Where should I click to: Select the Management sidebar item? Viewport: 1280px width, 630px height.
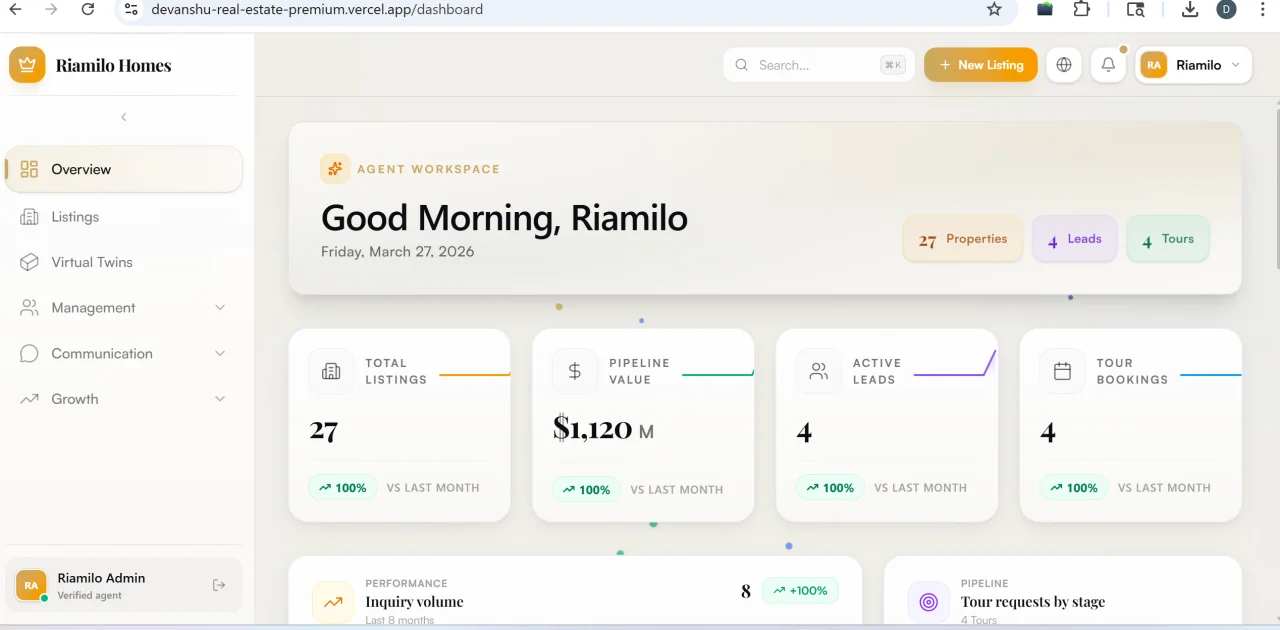125,308
